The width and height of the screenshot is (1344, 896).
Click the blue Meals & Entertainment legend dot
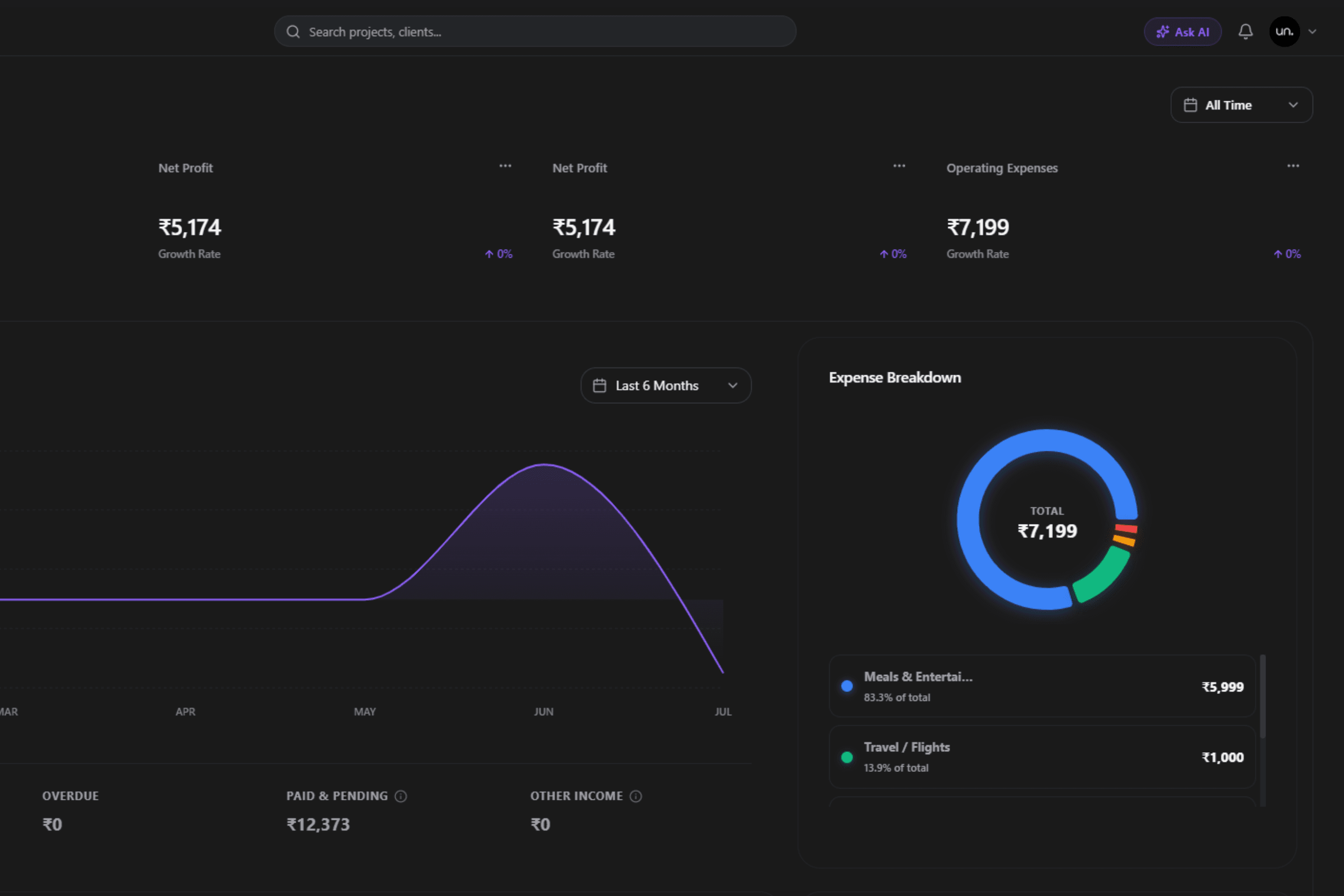tap(847, 686)
